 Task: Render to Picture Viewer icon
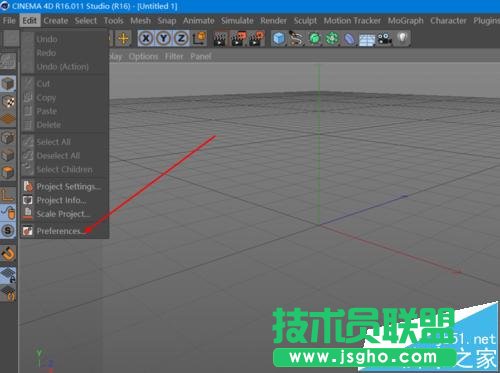(x=238, y=39)
